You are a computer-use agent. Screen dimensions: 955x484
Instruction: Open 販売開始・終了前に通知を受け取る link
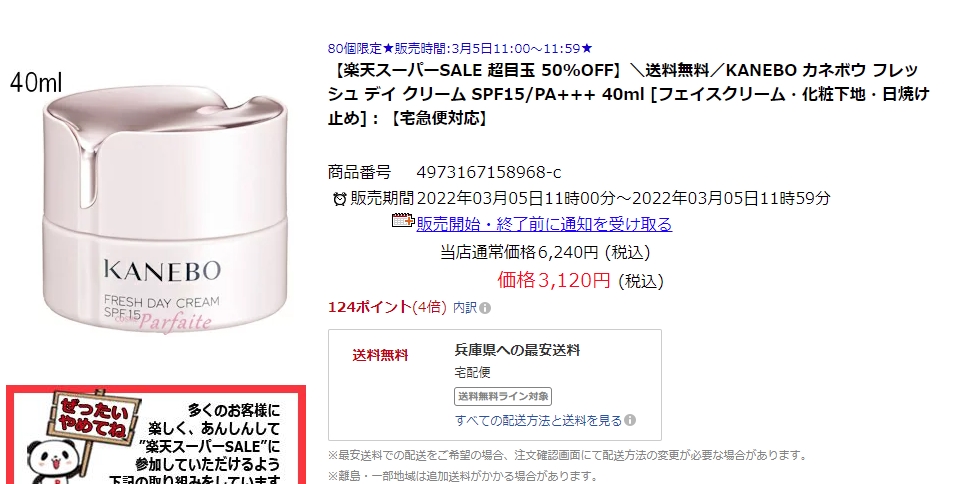[x=544, y=224]
